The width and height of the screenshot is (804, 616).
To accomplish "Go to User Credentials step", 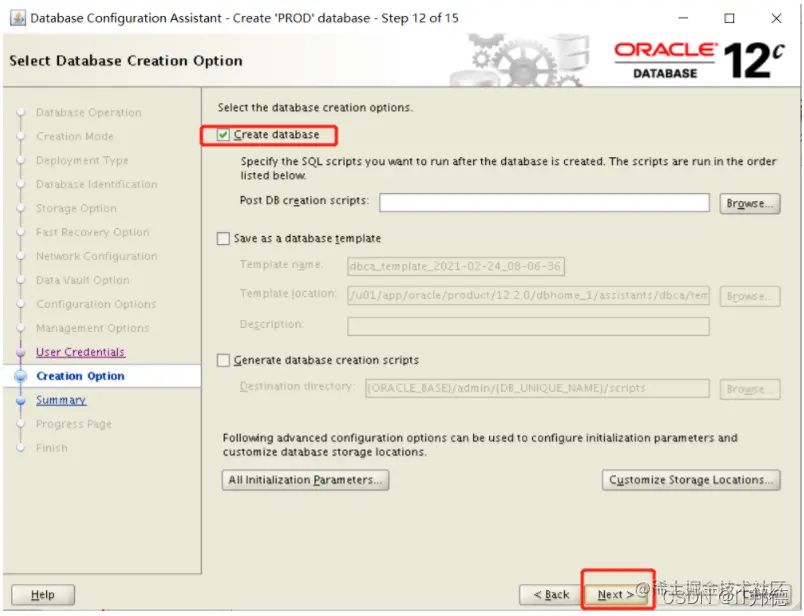I will coord(80,352).
